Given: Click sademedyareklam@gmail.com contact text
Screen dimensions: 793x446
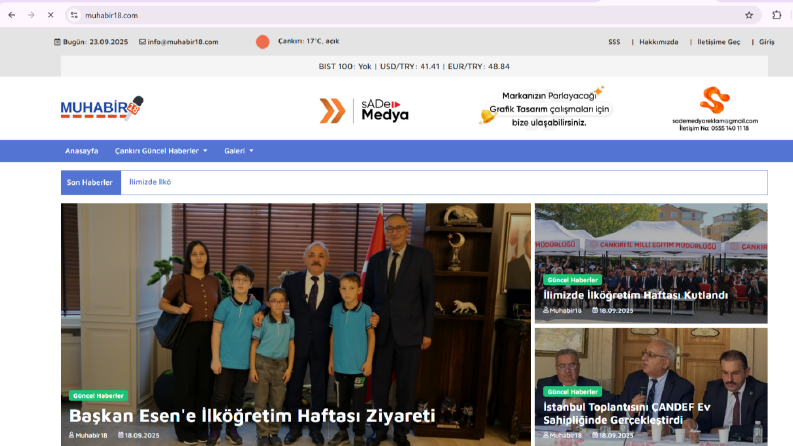Looking at the screenshot, I should coord(715,121).
